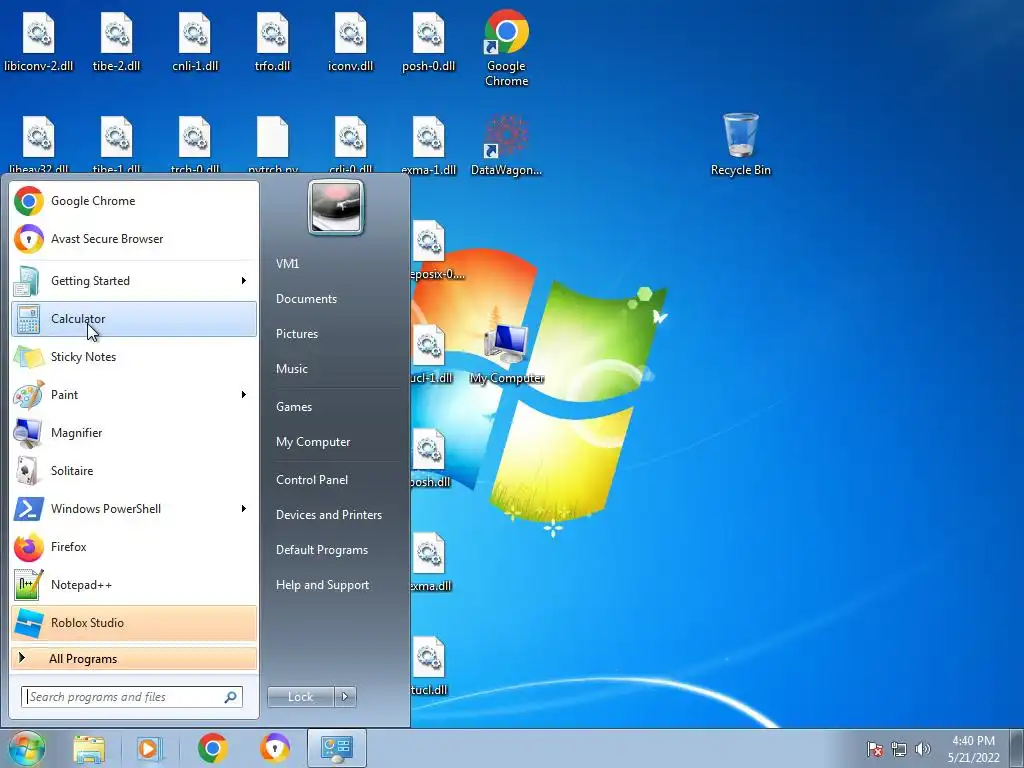Expand the Paint jump list arrow
The image size is (1024, 768).
coord(244,394)
